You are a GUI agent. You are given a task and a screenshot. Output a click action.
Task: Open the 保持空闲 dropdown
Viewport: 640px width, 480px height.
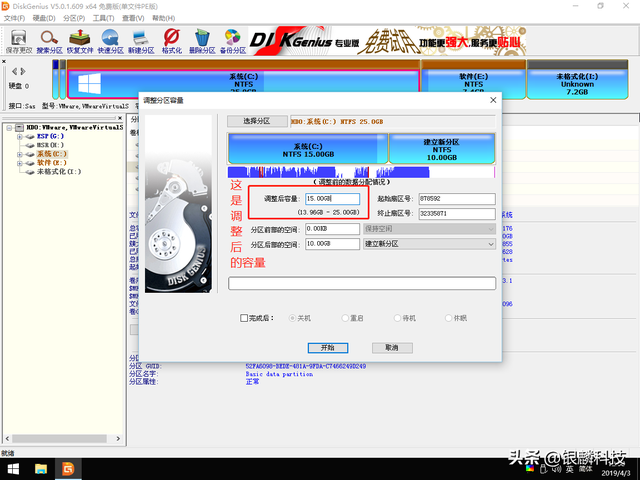tap(429, 229)
